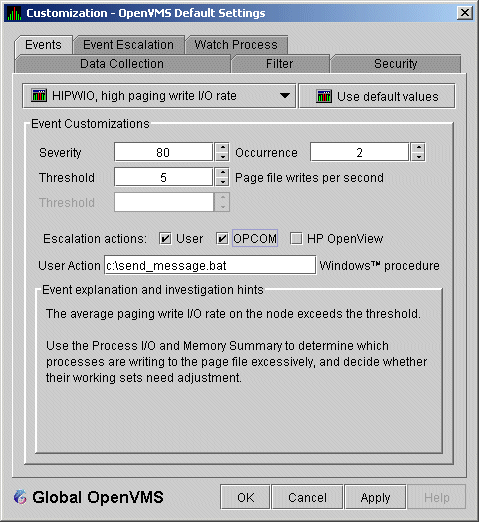This screenshot has height=522, width=479.
Task: Click the OK button
Action: (245, 497)
